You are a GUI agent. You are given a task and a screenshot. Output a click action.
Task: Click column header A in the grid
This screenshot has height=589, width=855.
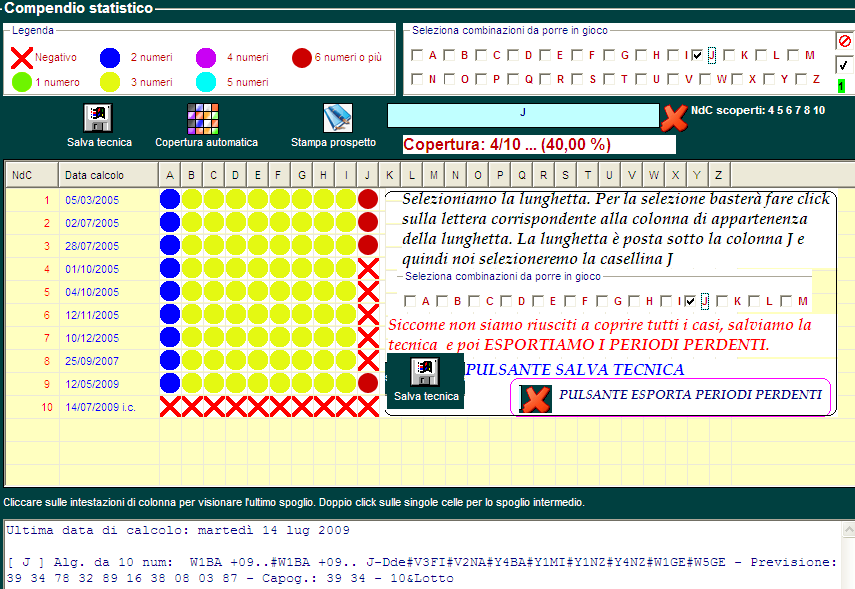tap(170, 175)
